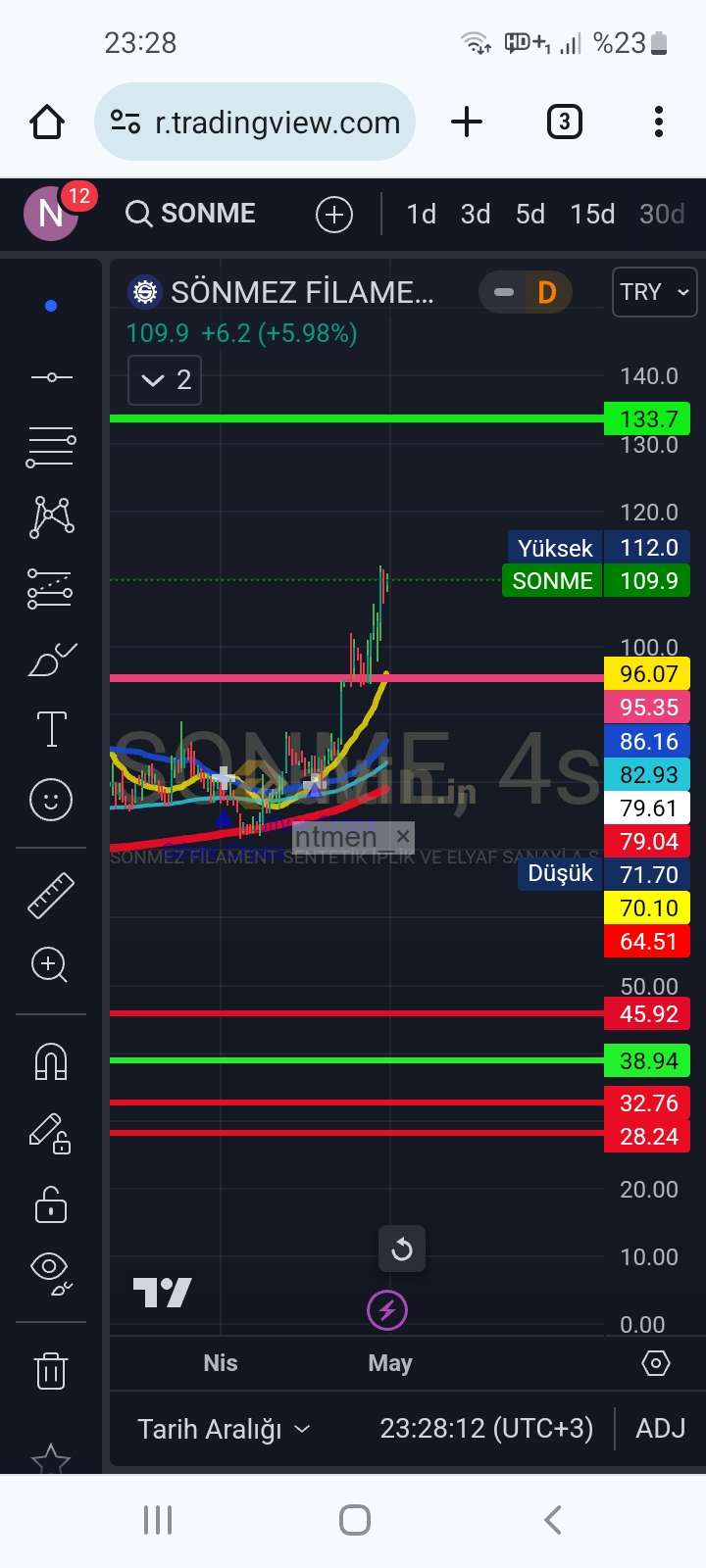Click the Düşük 71.70 price label
The width and height of the screenshot is (706, 1568).
coord(604,874)
